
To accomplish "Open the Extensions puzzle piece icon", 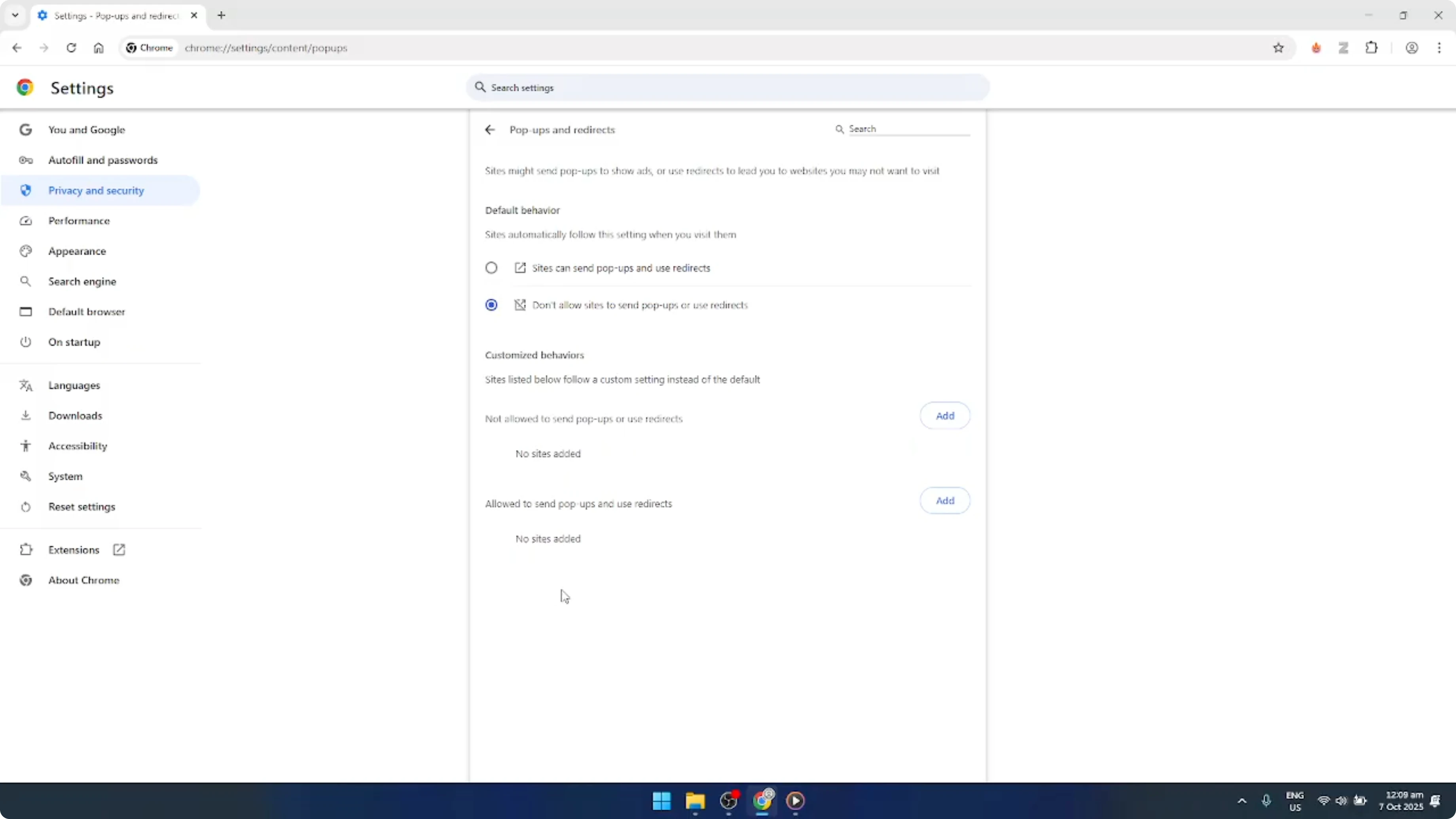I will pyautogui.click(x=1372, y=48).
